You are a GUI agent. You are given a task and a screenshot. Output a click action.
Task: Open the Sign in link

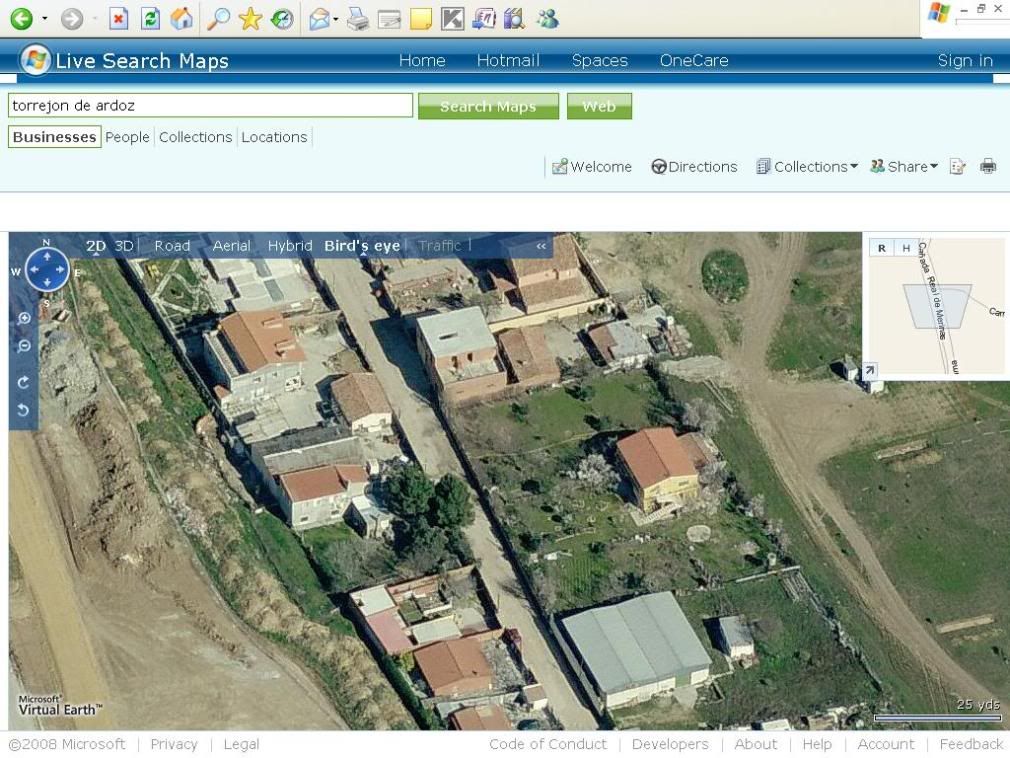(x=964, y=60)
